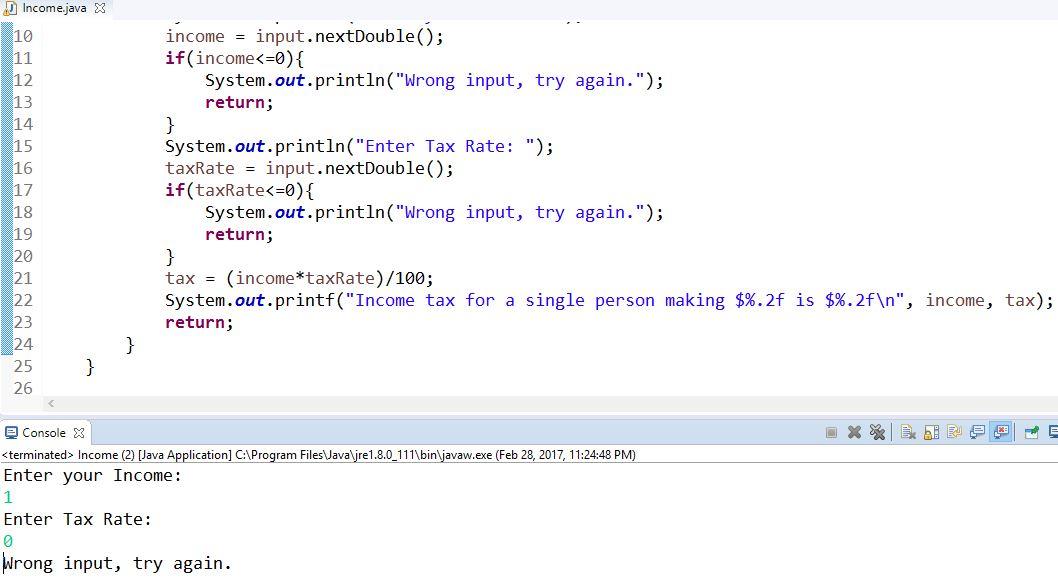The width and height of the screenshot is (1058, 578).
Task: Select the printf statement on line 22
Action: (x=600, y=300)
